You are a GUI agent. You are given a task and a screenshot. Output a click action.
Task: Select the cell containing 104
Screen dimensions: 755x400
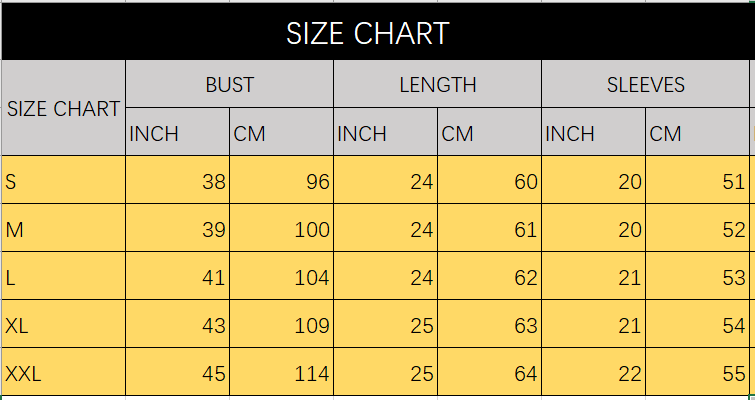click(282, 276)
